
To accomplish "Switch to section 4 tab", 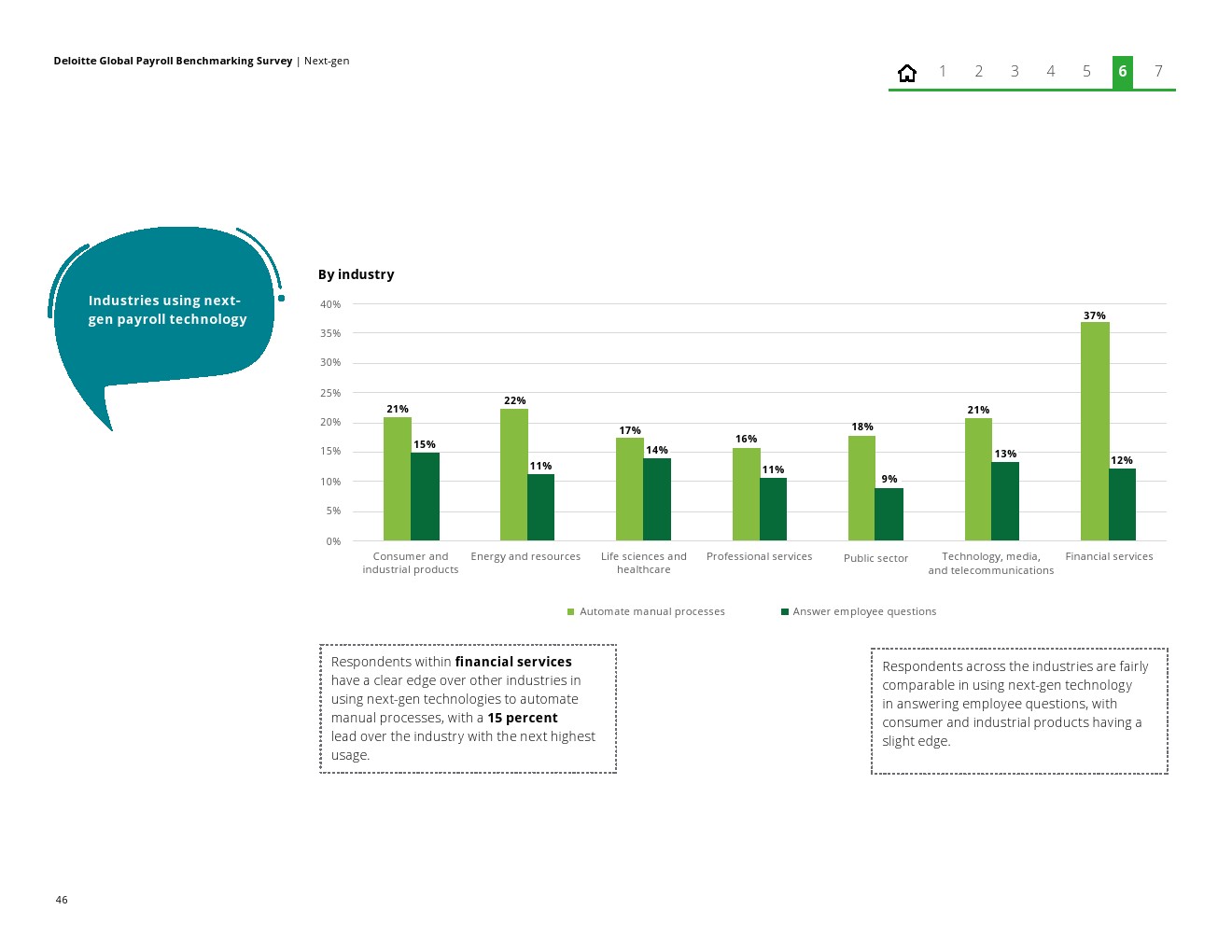I will [x=1050, y=72].
